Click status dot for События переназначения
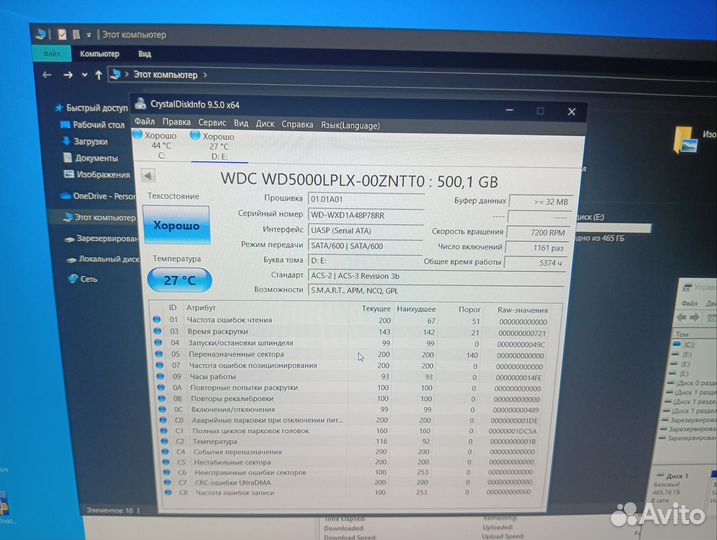 tap(166, 451)
